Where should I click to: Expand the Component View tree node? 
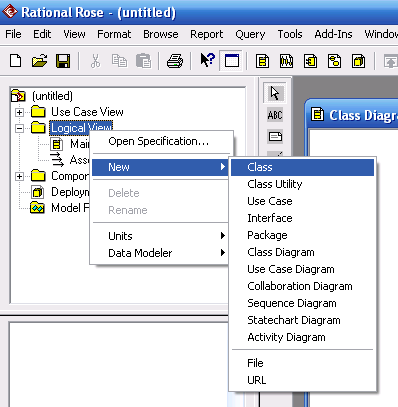click(x=19, y=176)
